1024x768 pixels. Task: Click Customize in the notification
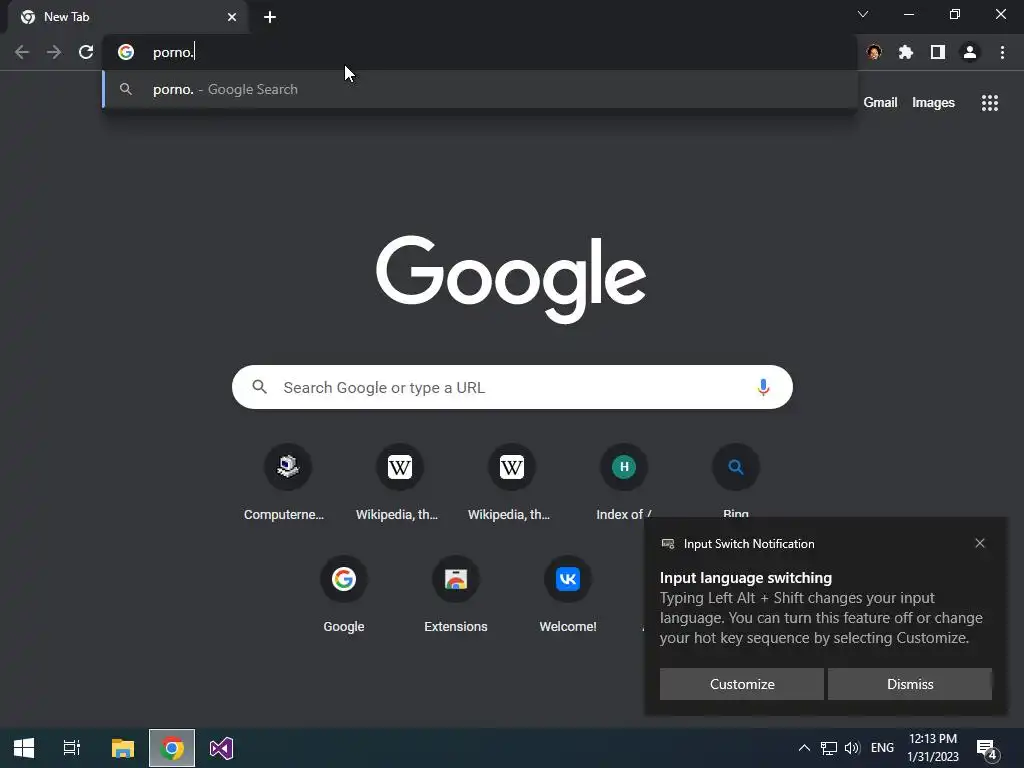tap(742, 684)
